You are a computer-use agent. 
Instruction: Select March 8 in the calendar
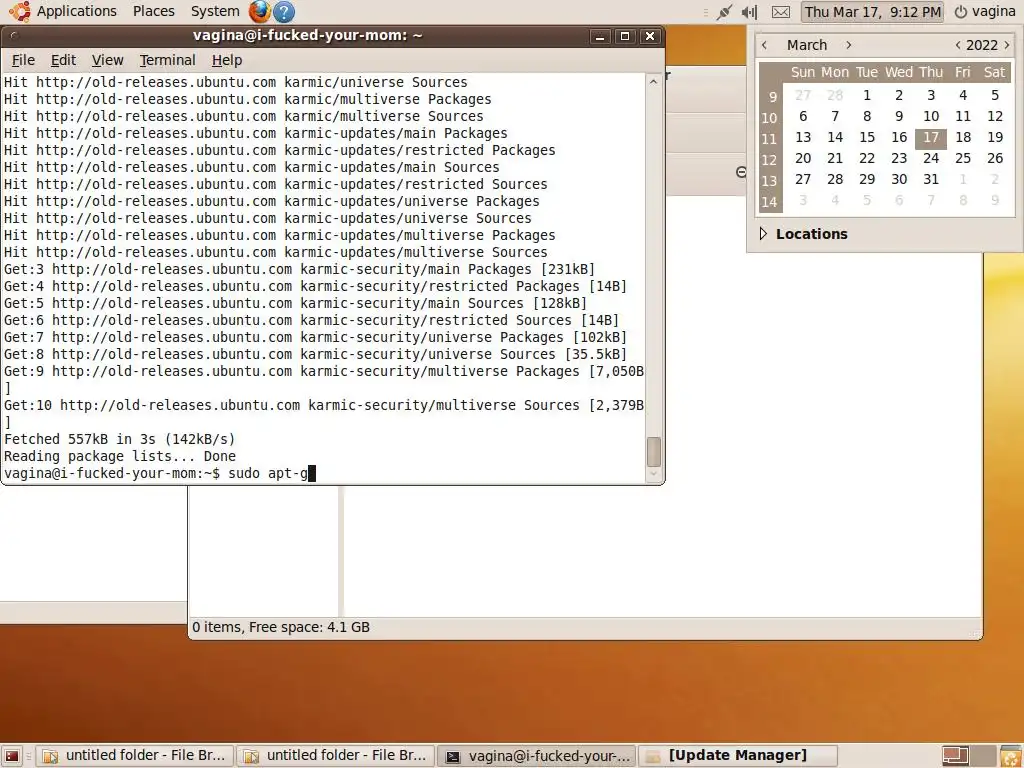coord(867,116)
